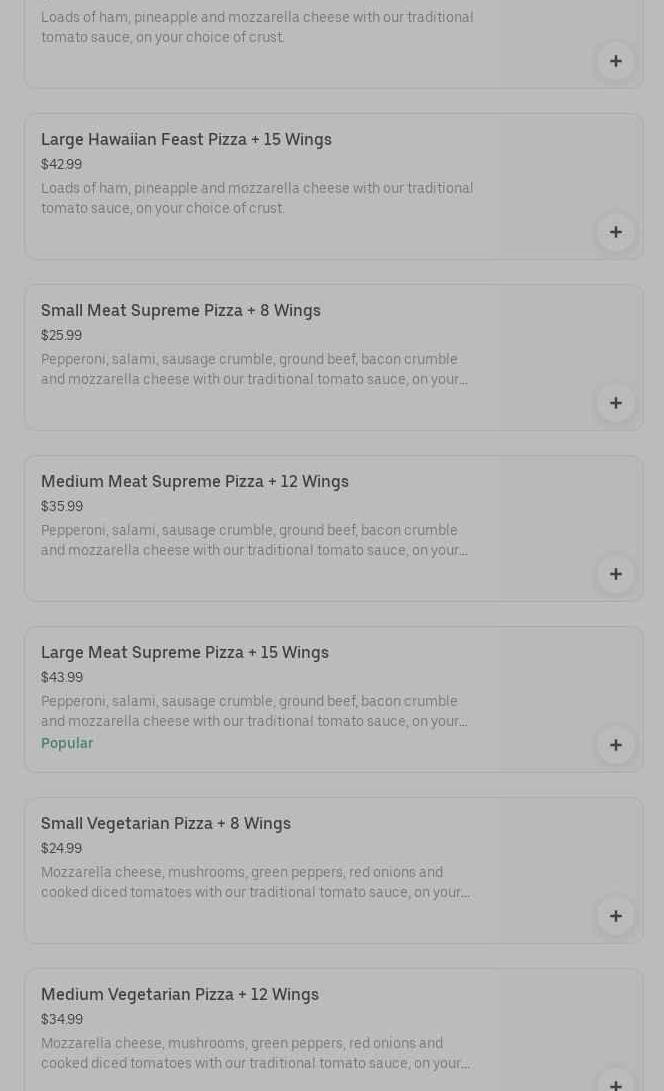Click the green Popular label
The height and width of the screenshot is (1091, 664).
[x=67, y=743]
